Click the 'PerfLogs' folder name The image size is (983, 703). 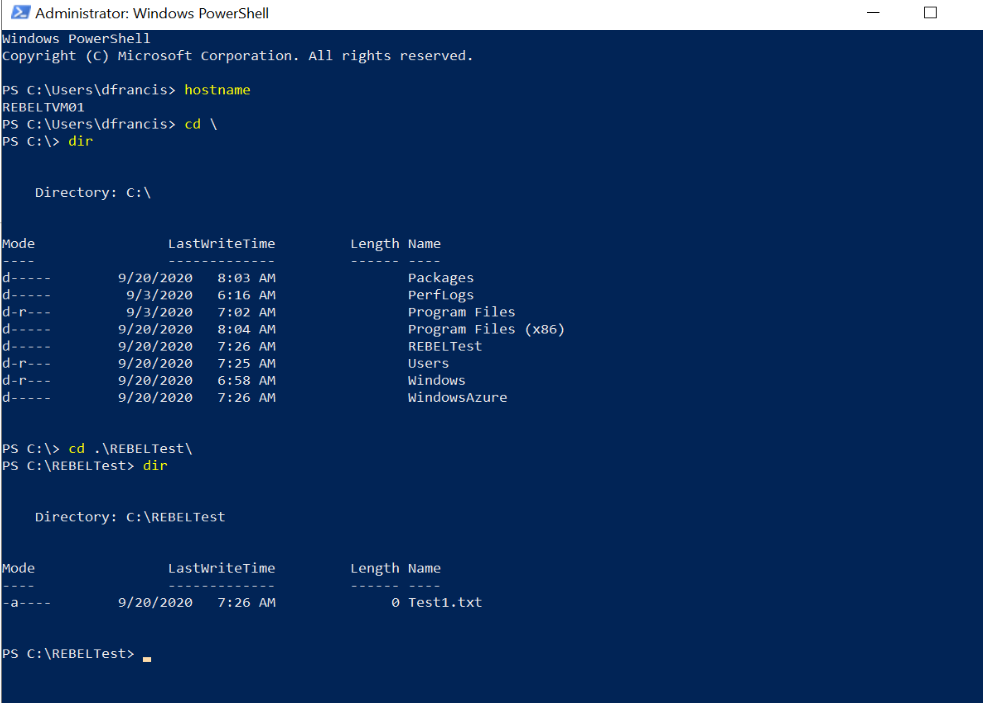coord(441,295)
